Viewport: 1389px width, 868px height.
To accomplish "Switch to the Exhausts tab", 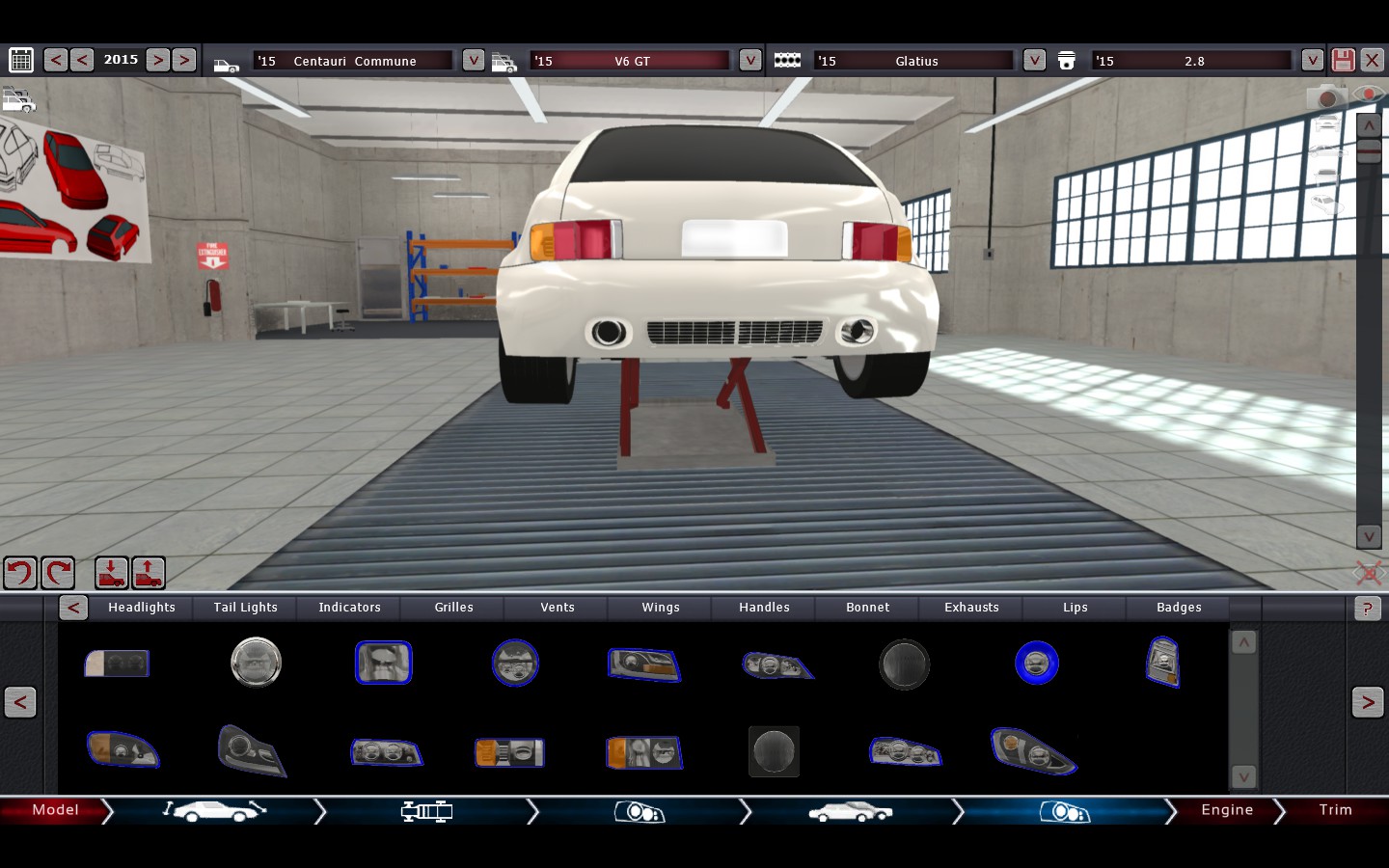I will click(972, 608).
